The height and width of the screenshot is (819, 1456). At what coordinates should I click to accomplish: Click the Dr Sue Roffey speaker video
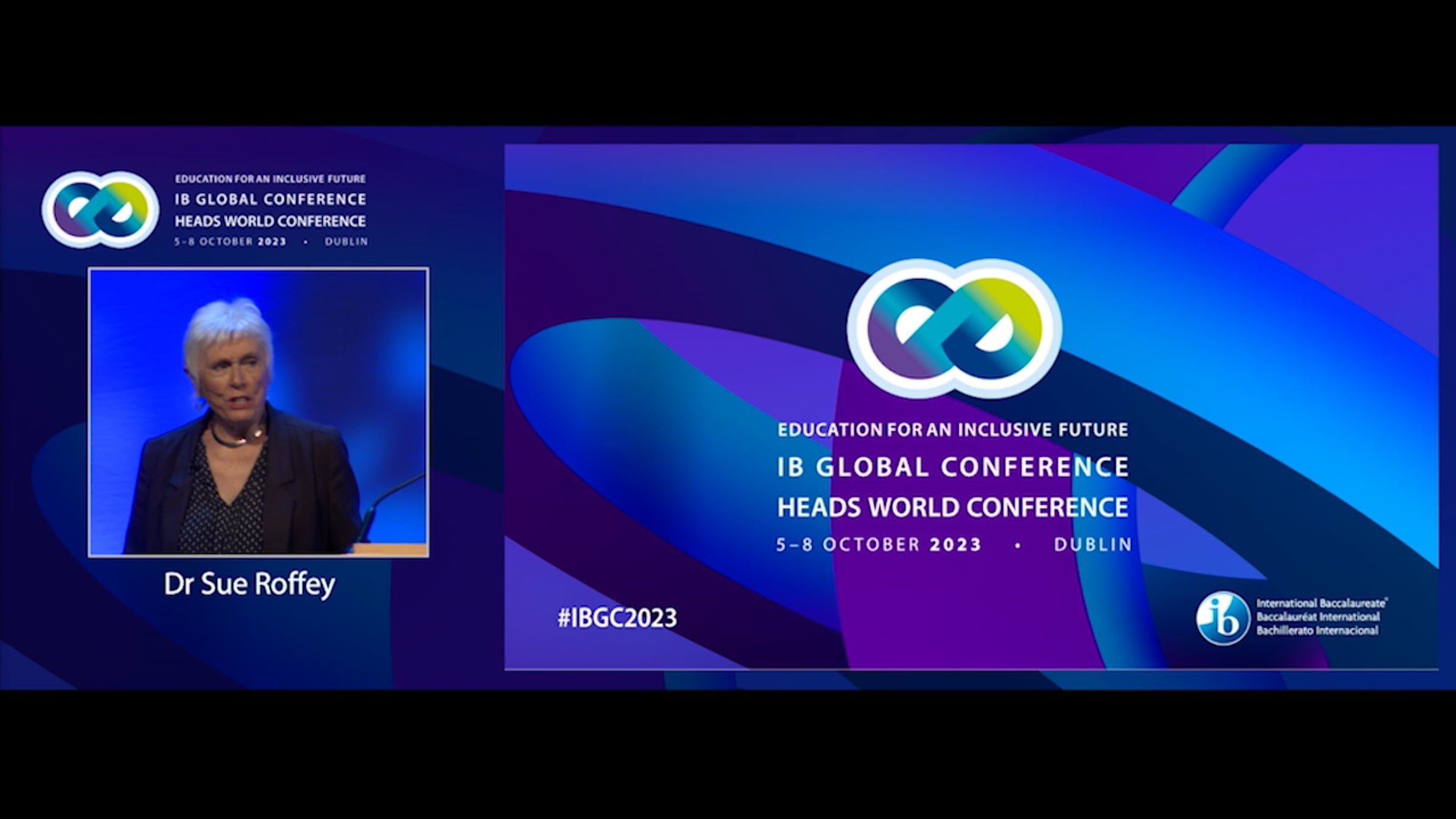point(258,412)
